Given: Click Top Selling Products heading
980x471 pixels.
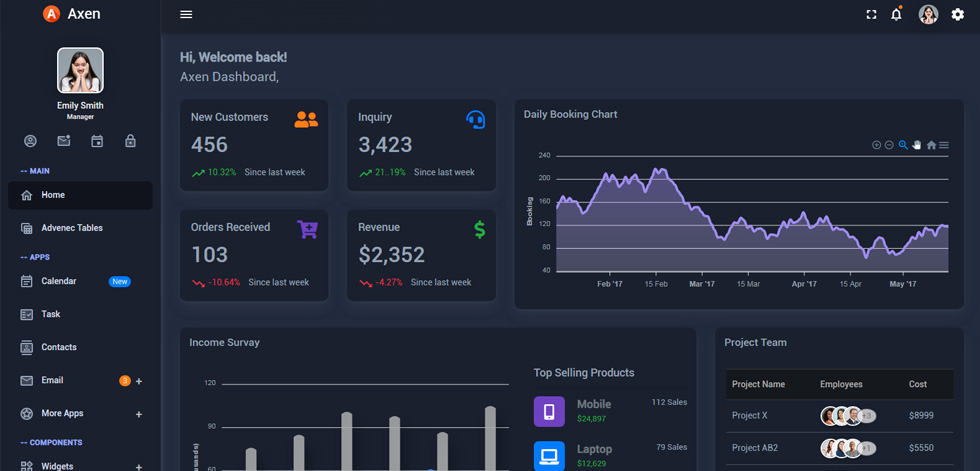Looking at the screenshot, I should click(584, 373).
